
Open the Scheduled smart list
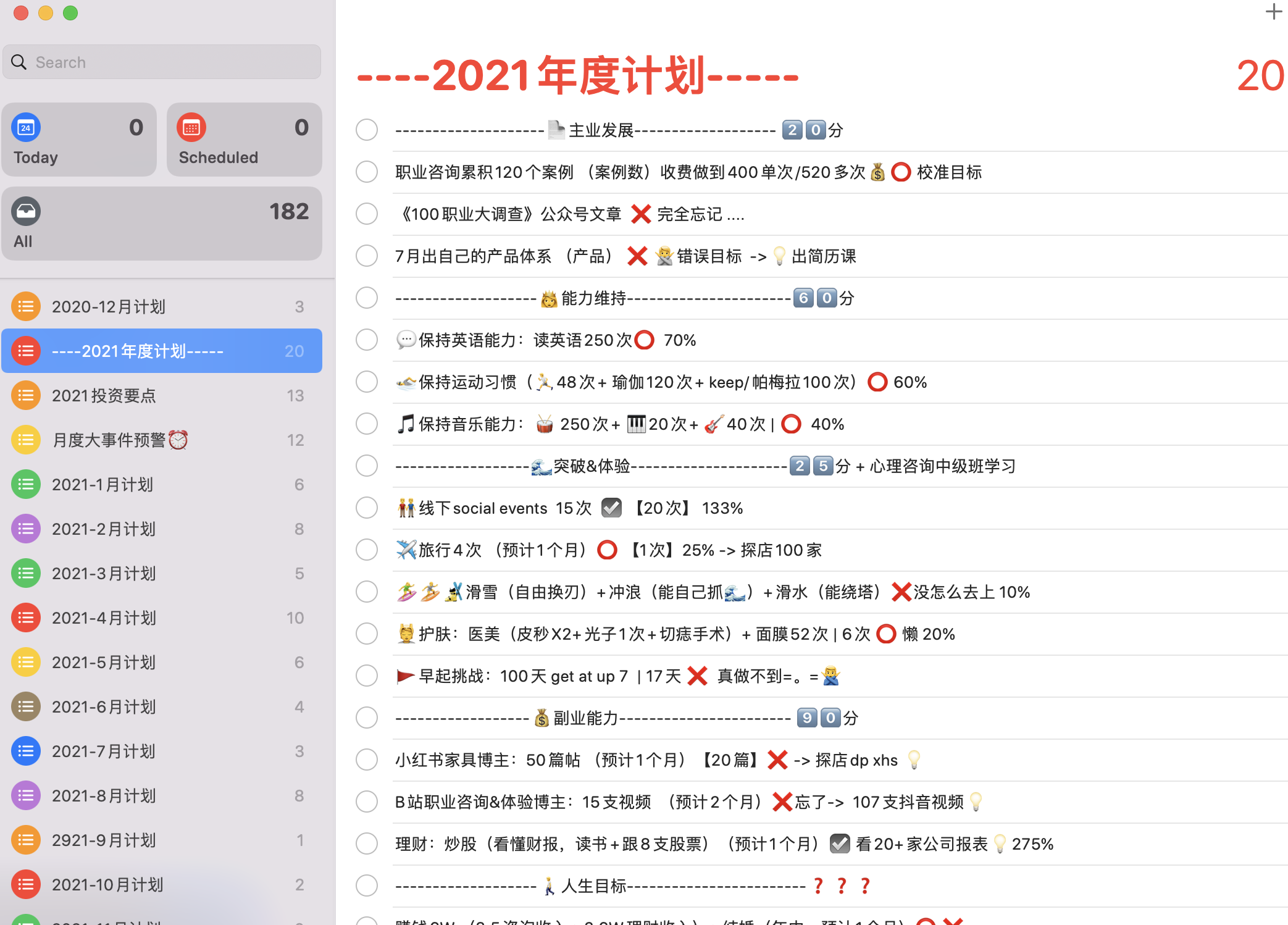point(244,140)
